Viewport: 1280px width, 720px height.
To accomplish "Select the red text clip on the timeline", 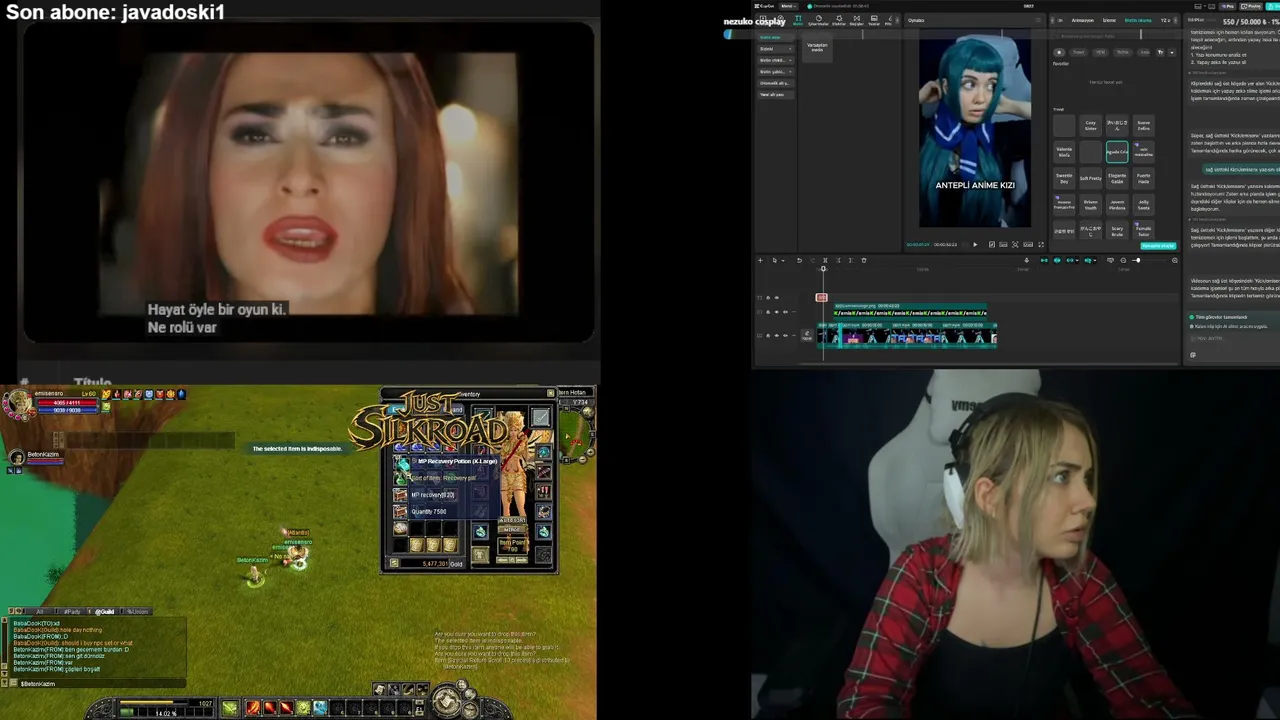I will click(822, 297).
